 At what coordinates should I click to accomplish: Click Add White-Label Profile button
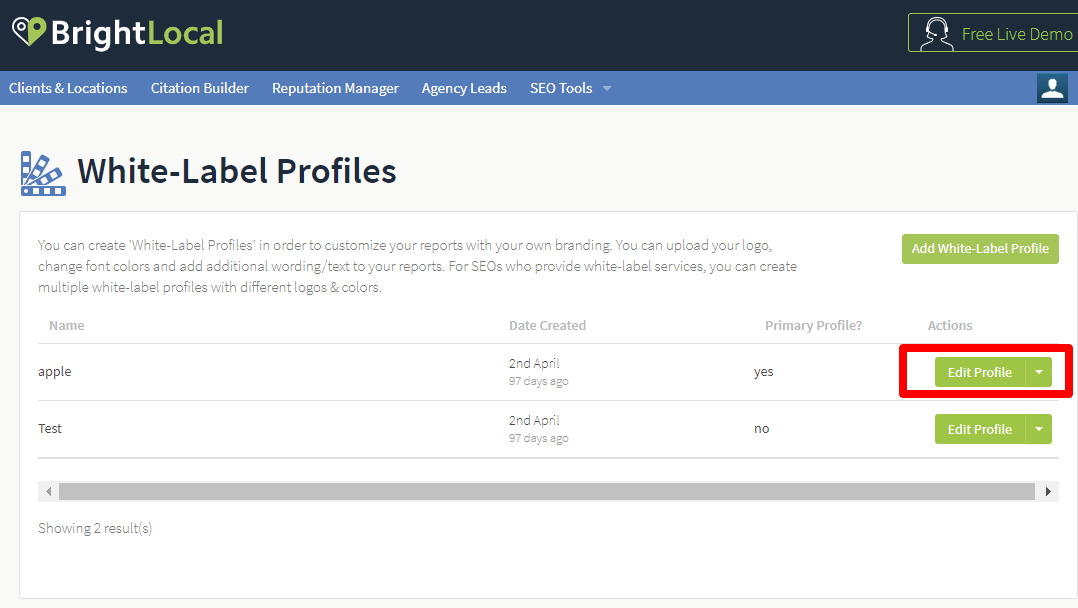(980, 248)
